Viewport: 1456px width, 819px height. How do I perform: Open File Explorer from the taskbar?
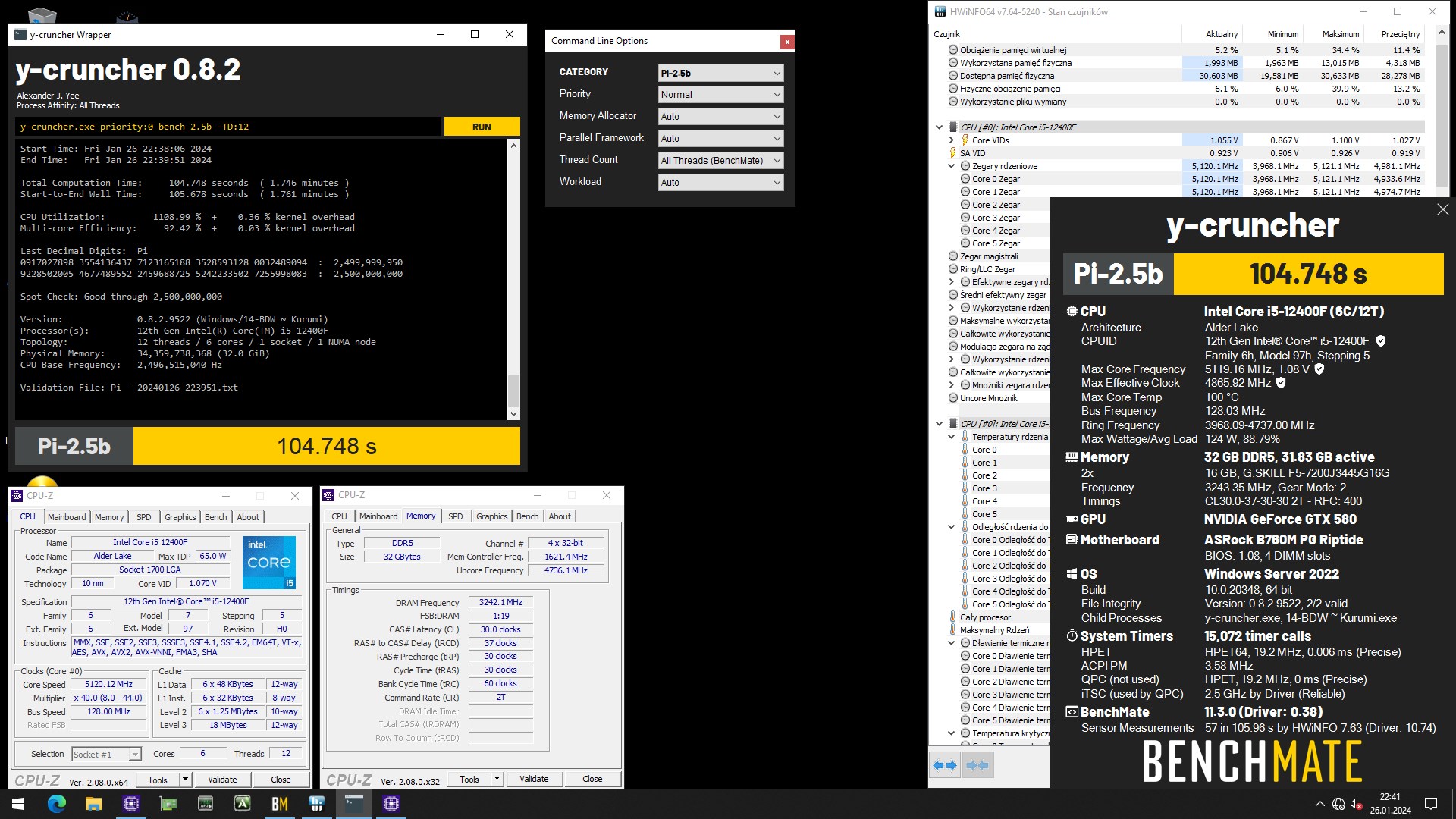click(x=93, y=804)
